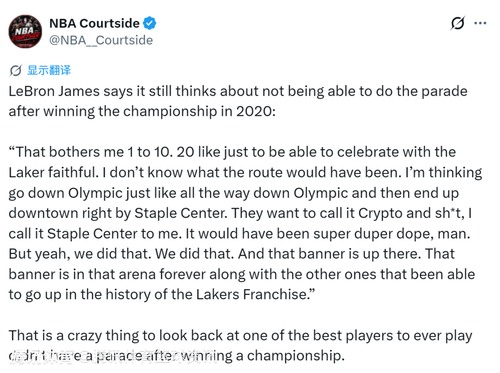Click the line ending "Lakers Franchise."
The height and width of the screenshot is (373, 500).
[162, 295]
